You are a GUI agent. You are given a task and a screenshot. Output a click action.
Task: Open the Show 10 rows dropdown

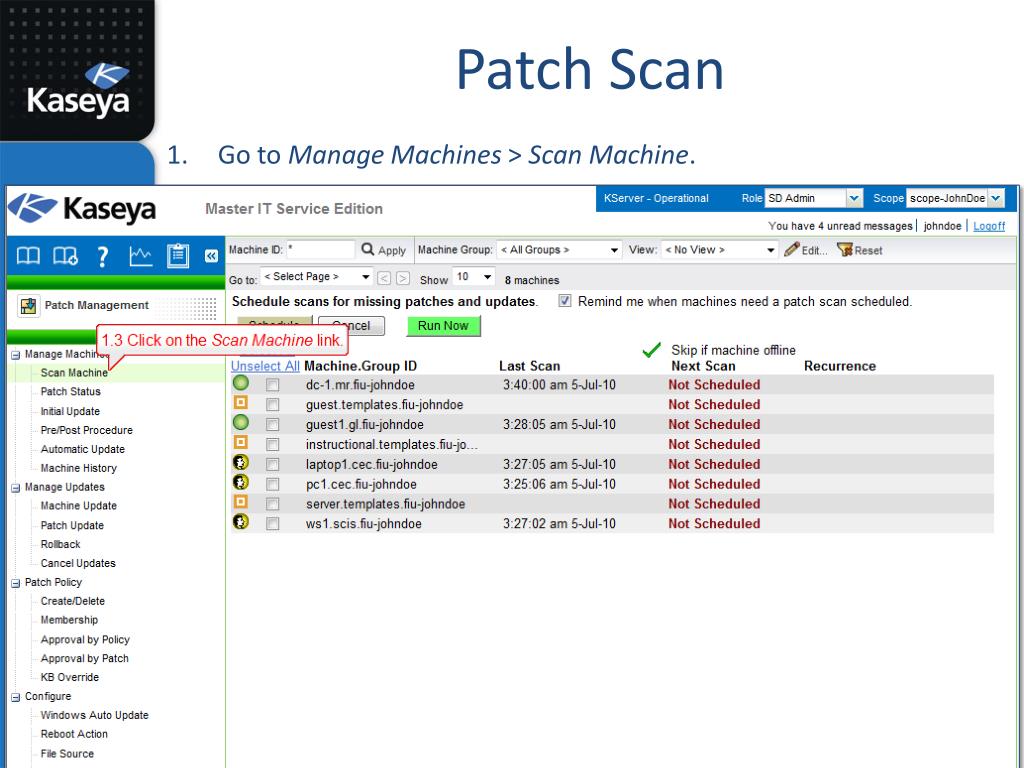tap(473, 277)
